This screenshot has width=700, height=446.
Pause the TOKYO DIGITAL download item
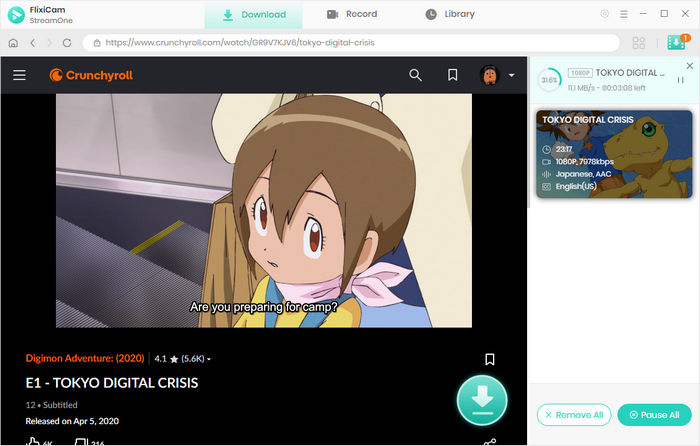click(x=680, y=80)
